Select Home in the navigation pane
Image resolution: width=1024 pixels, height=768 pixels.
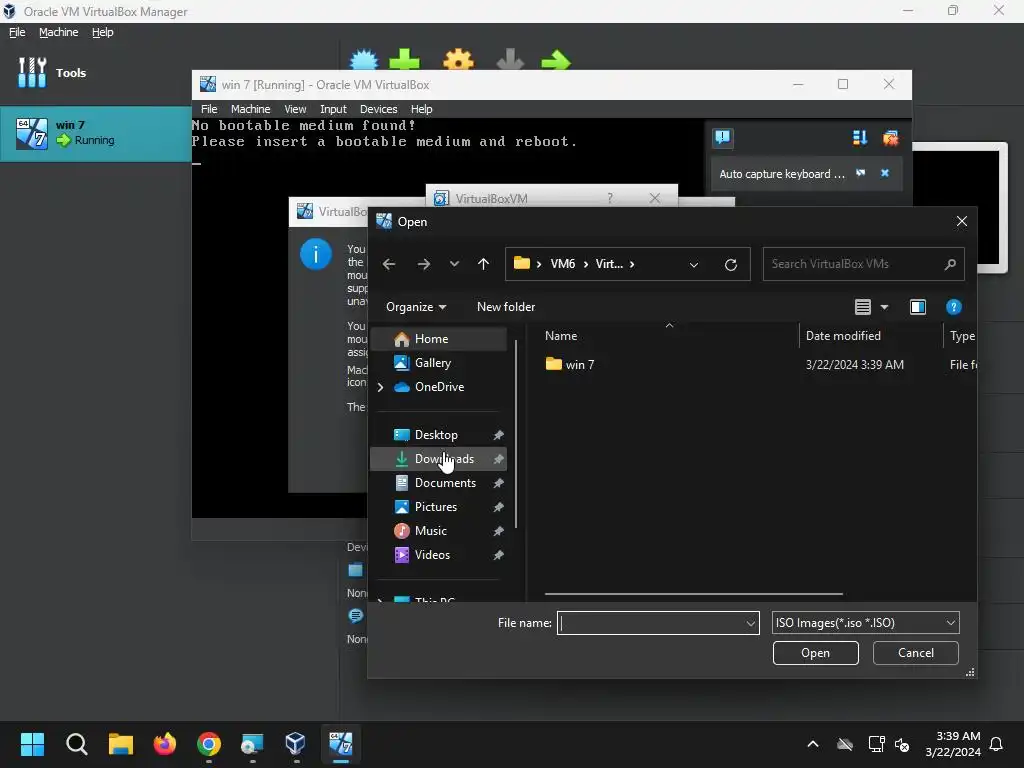pos(438,339)
